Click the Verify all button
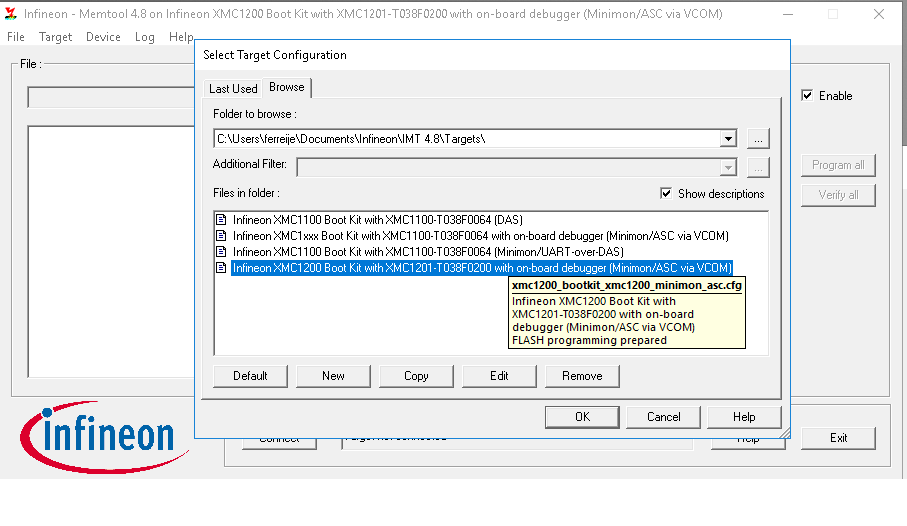Image resolution: width=907 pixels, height=526 pixels. pos(838,195)
